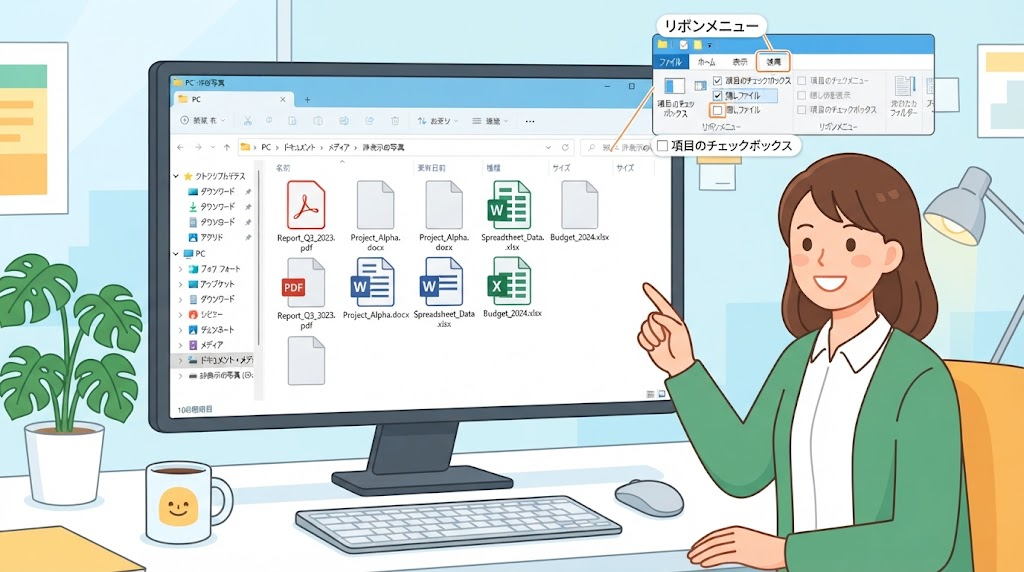Click the folder options icon in ribbon callout
Viewport: 1024px width, 572px height.
click(904, 86)
